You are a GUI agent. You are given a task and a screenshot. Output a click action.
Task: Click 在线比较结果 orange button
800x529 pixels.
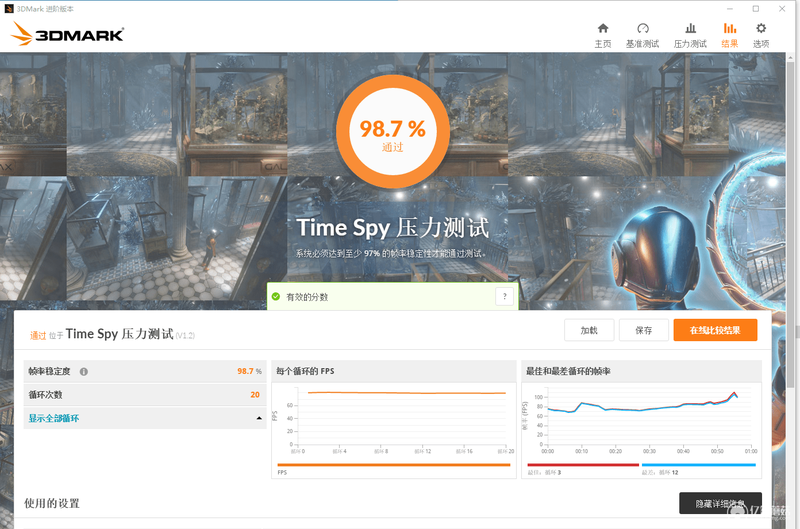click(715, 330)
